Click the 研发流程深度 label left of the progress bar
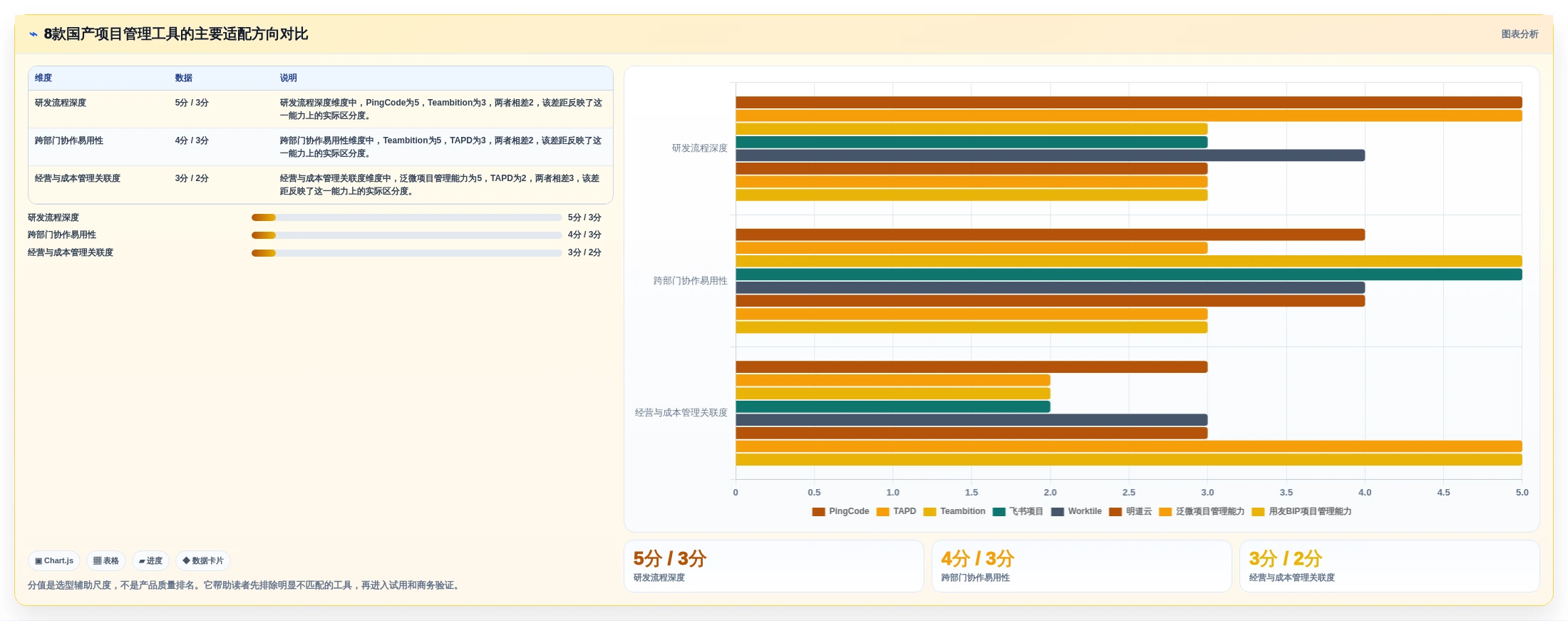Image resolution: width=1568 pixels, height=621 pixels. point(53,217)
